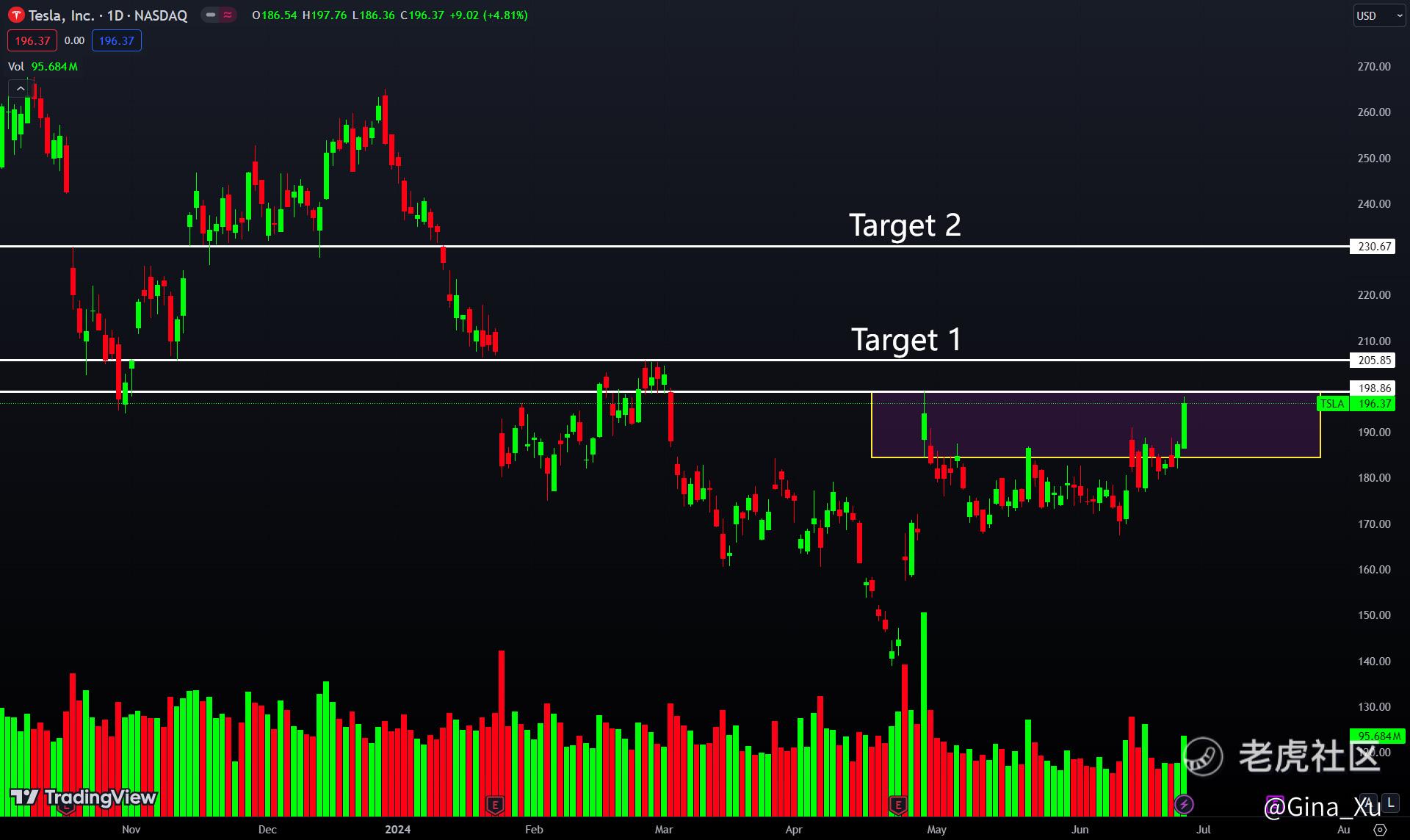Open the January earnings E marker
Image resolution: width=1410 pixels, height=840 pixels.
tap(495, 805)
